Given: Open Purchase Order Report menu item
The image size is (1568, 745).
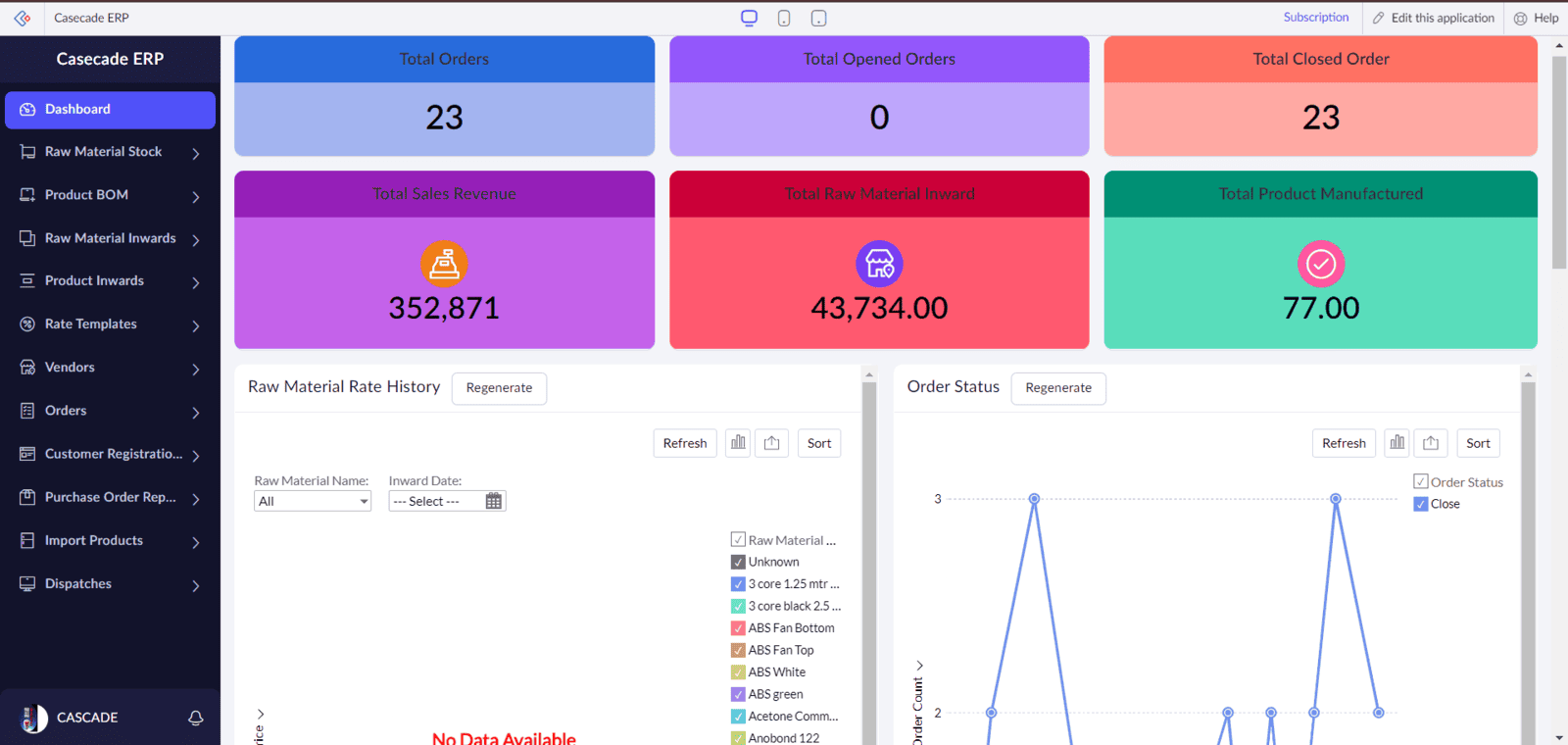Looking at the screenshot, I should (x=110, y=497).
